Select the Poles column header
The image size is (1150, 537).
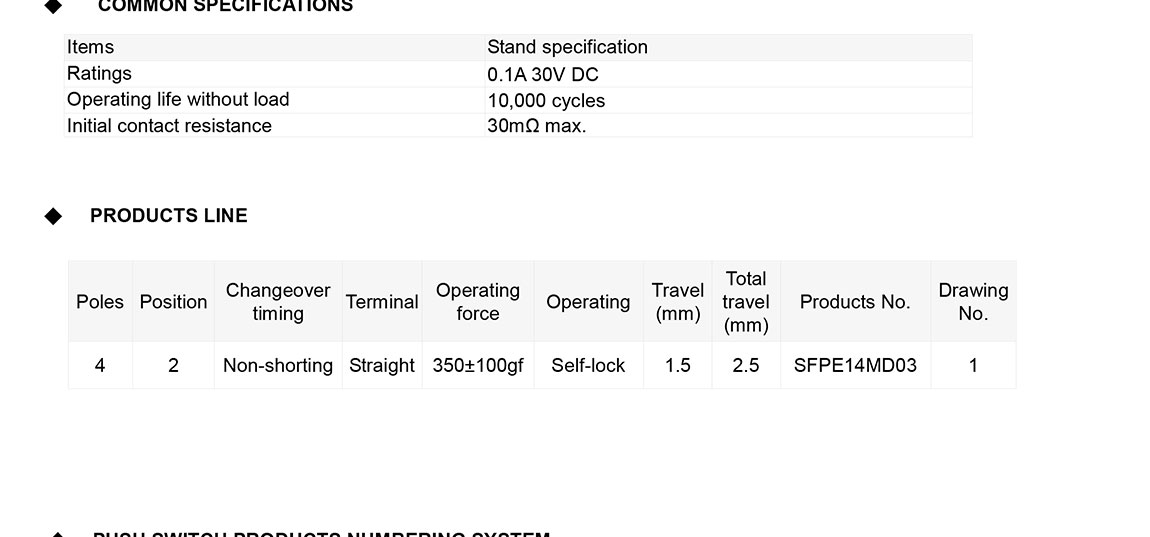click(x=100, y=302)
